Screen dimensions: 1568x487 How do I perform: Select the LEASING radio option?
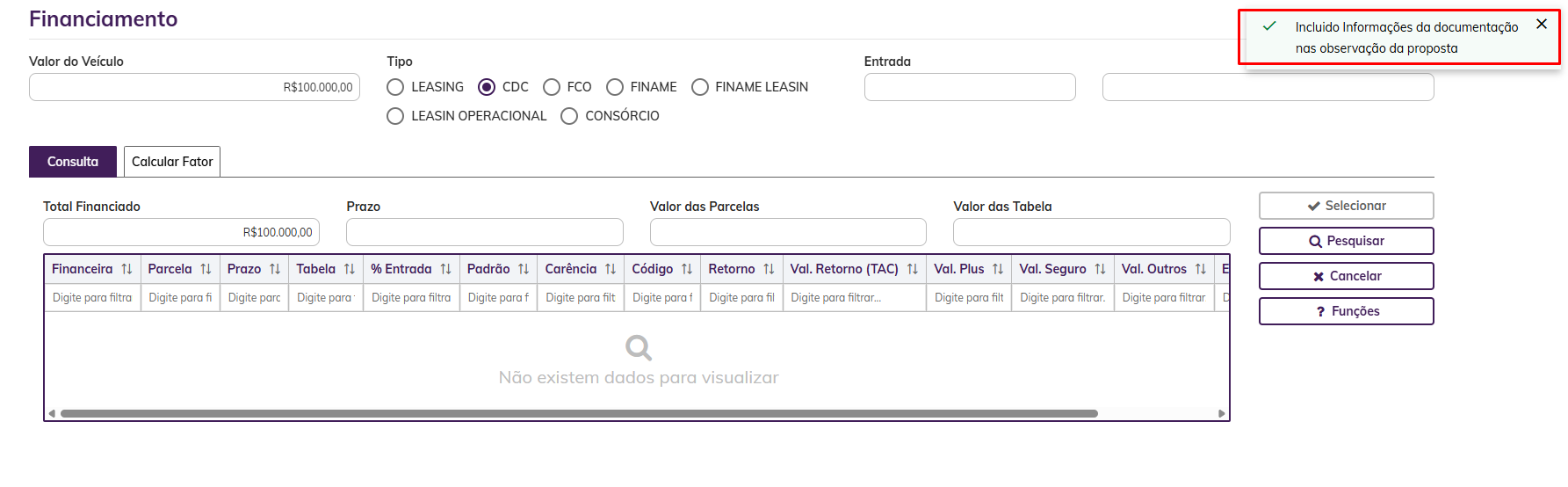point(396,87)
